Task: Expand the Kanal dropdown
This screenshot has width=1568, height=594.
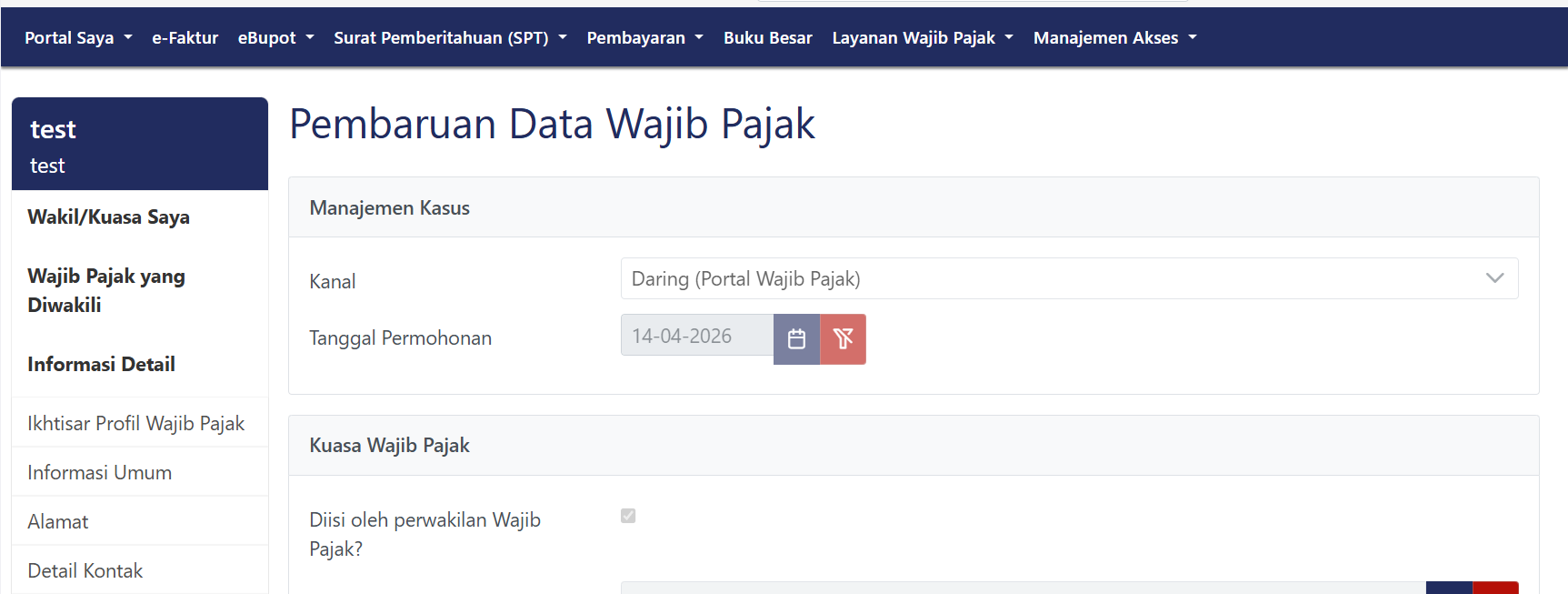Action: click(x=1068, y=278)
